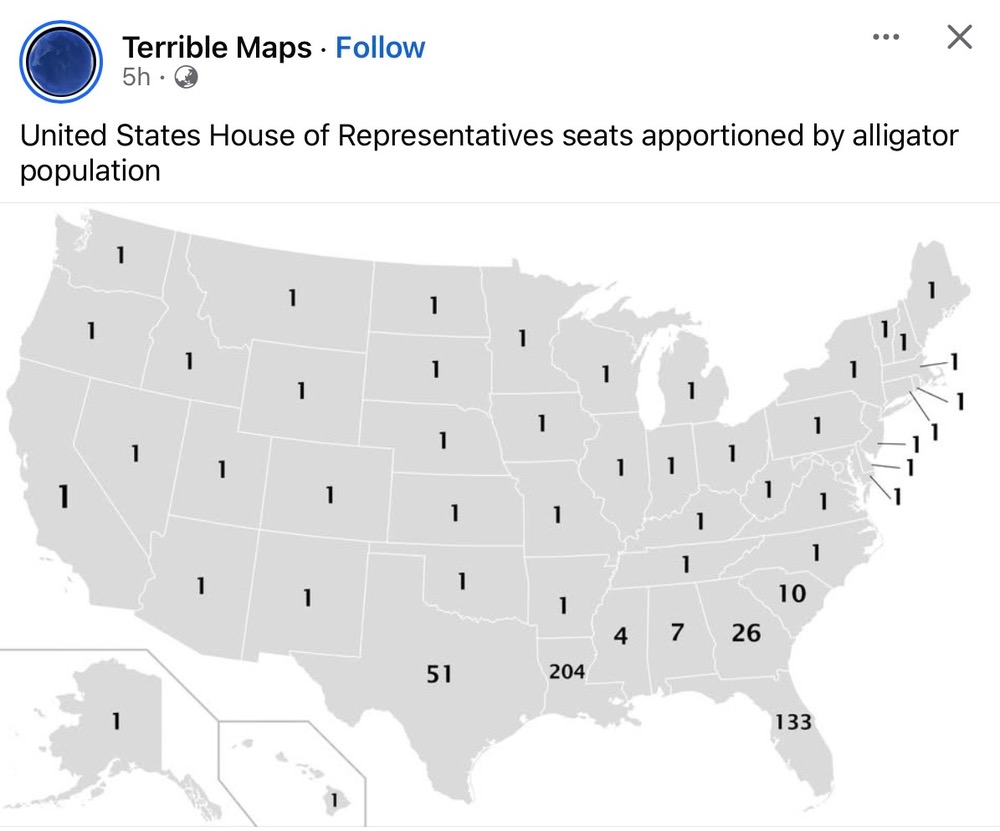Click Texas's 51 seats label on map
The height and width of the screenshot is (831, 1000).
[x=439, y=675]
